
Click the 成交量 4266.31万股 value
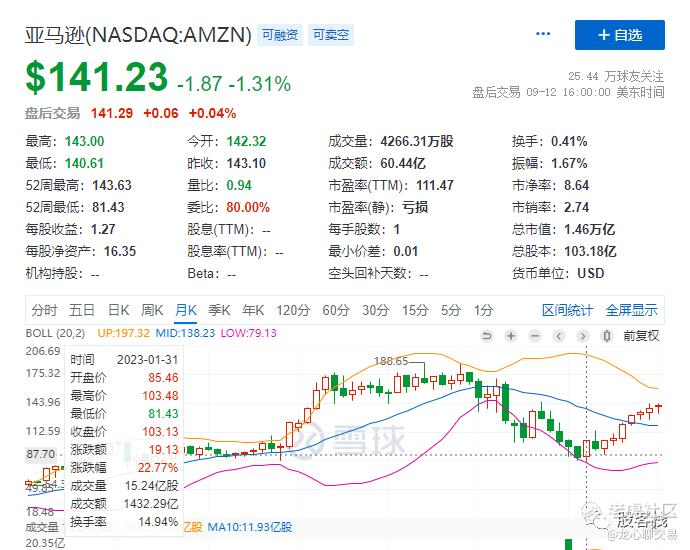417,141
